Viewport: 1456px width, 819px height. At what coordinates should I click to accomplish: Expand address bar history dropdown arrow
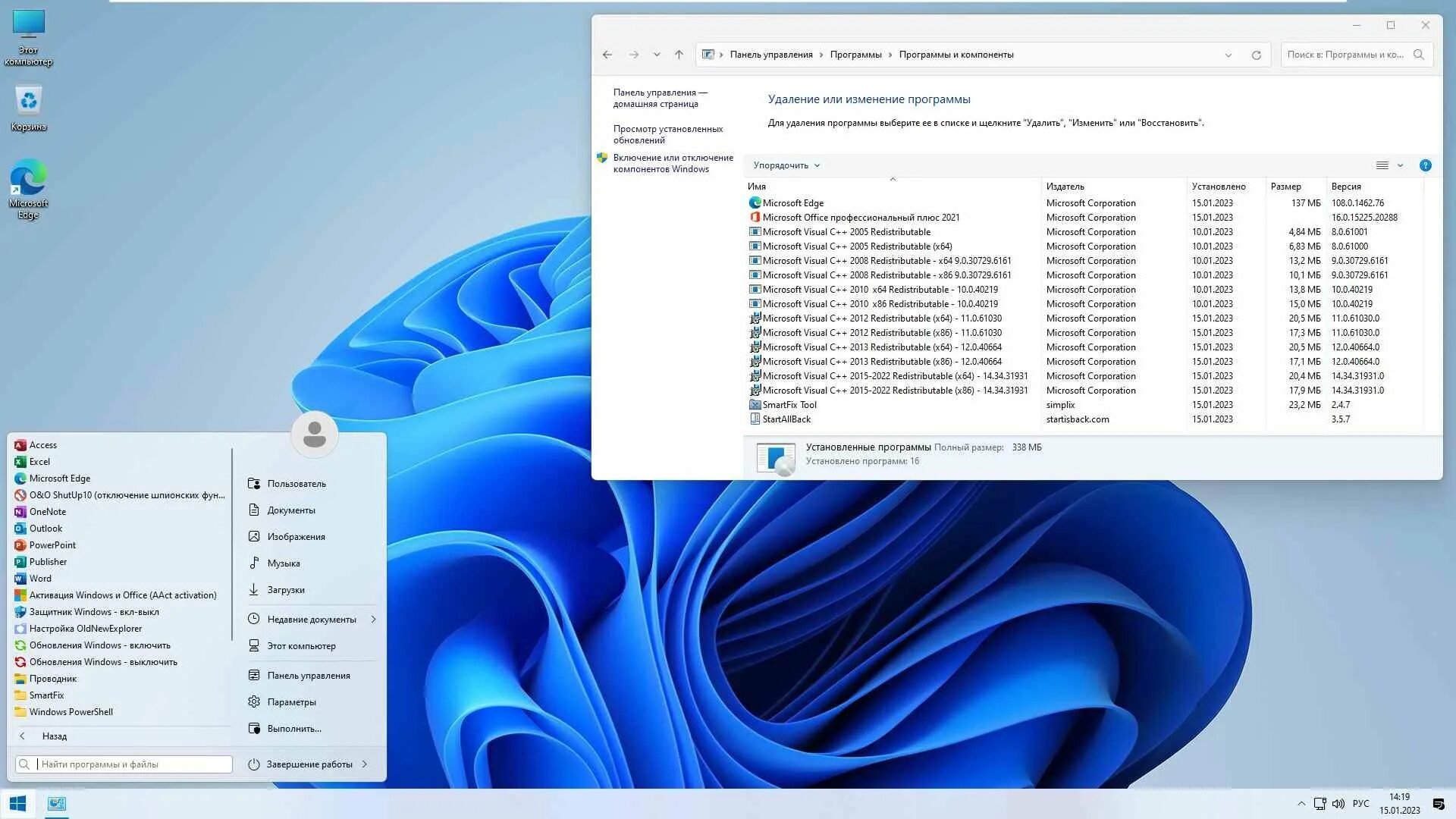click(1228, 55)
